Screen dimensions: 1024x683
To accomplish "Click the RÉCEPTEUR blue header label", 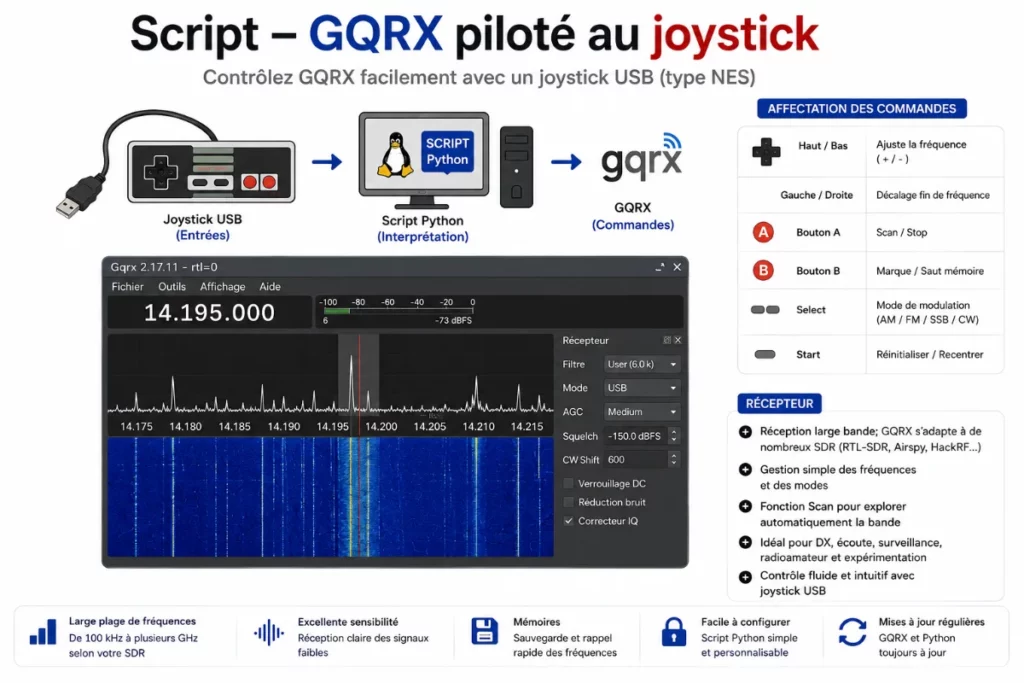I will [x=779, y=404].
